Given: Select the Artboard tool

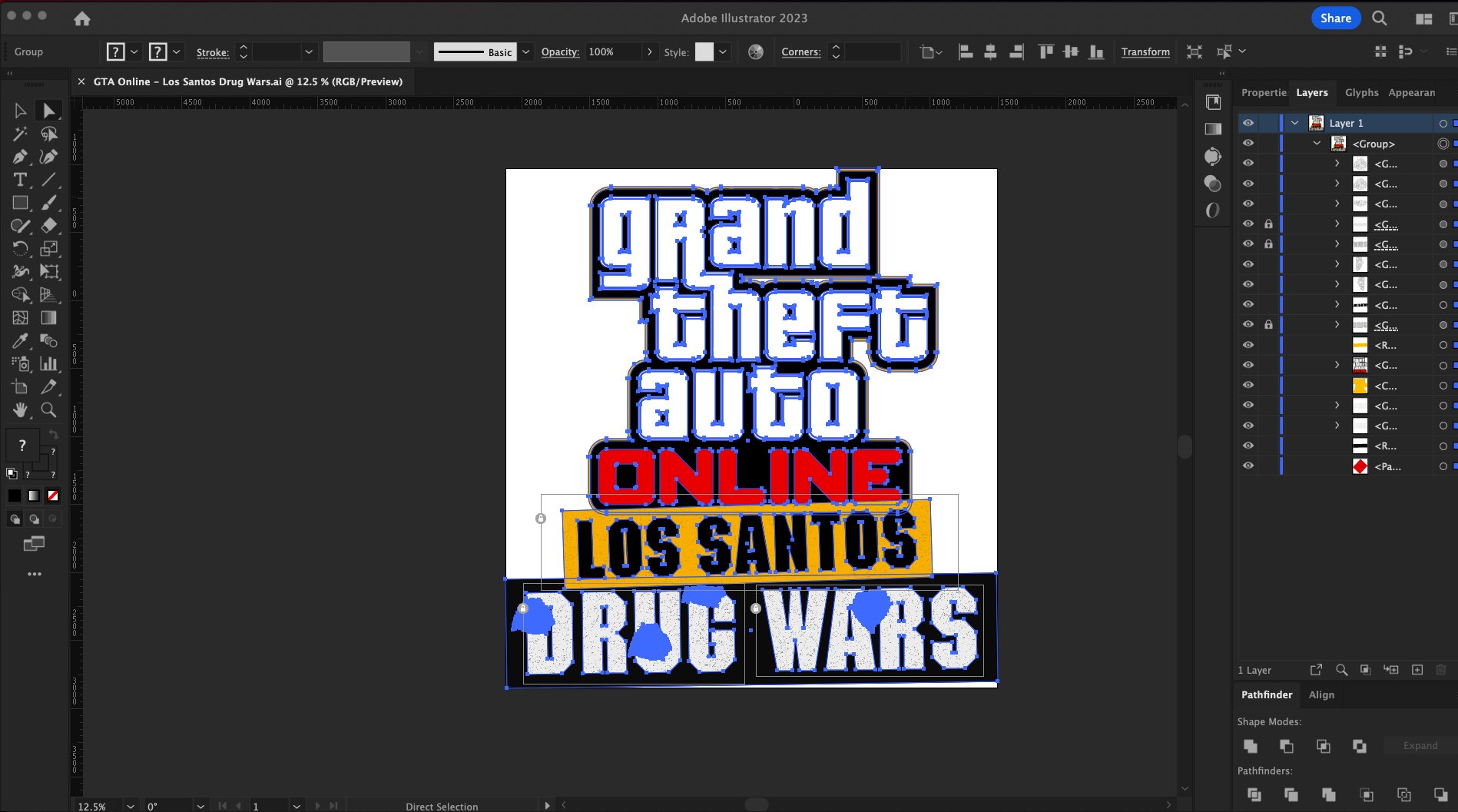Looking at the screenshot, I should click(x=20, y=387).
